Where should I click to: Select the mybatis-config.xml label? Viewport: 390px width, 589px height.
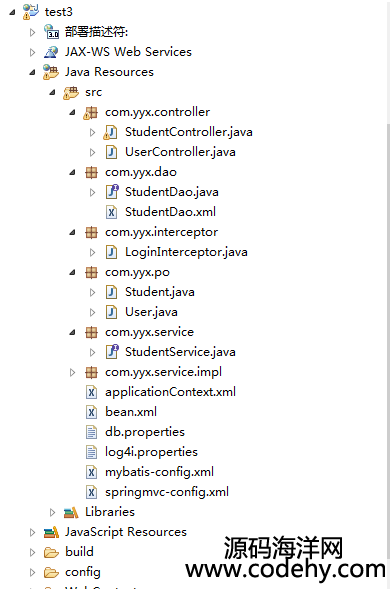(159, 472)
